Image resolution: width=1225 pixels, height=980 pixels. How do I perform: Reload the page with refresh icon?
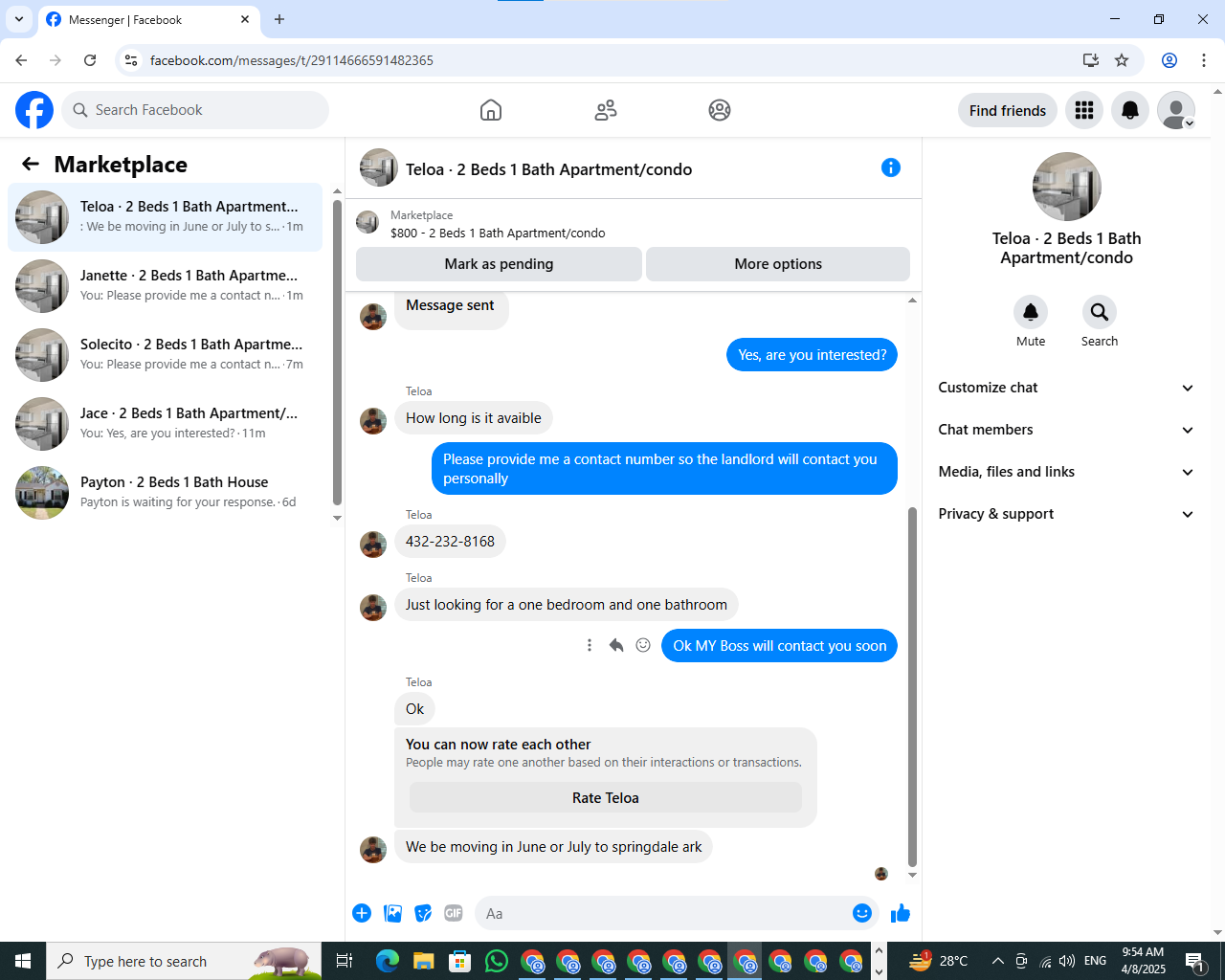click(x=90, y=60)
